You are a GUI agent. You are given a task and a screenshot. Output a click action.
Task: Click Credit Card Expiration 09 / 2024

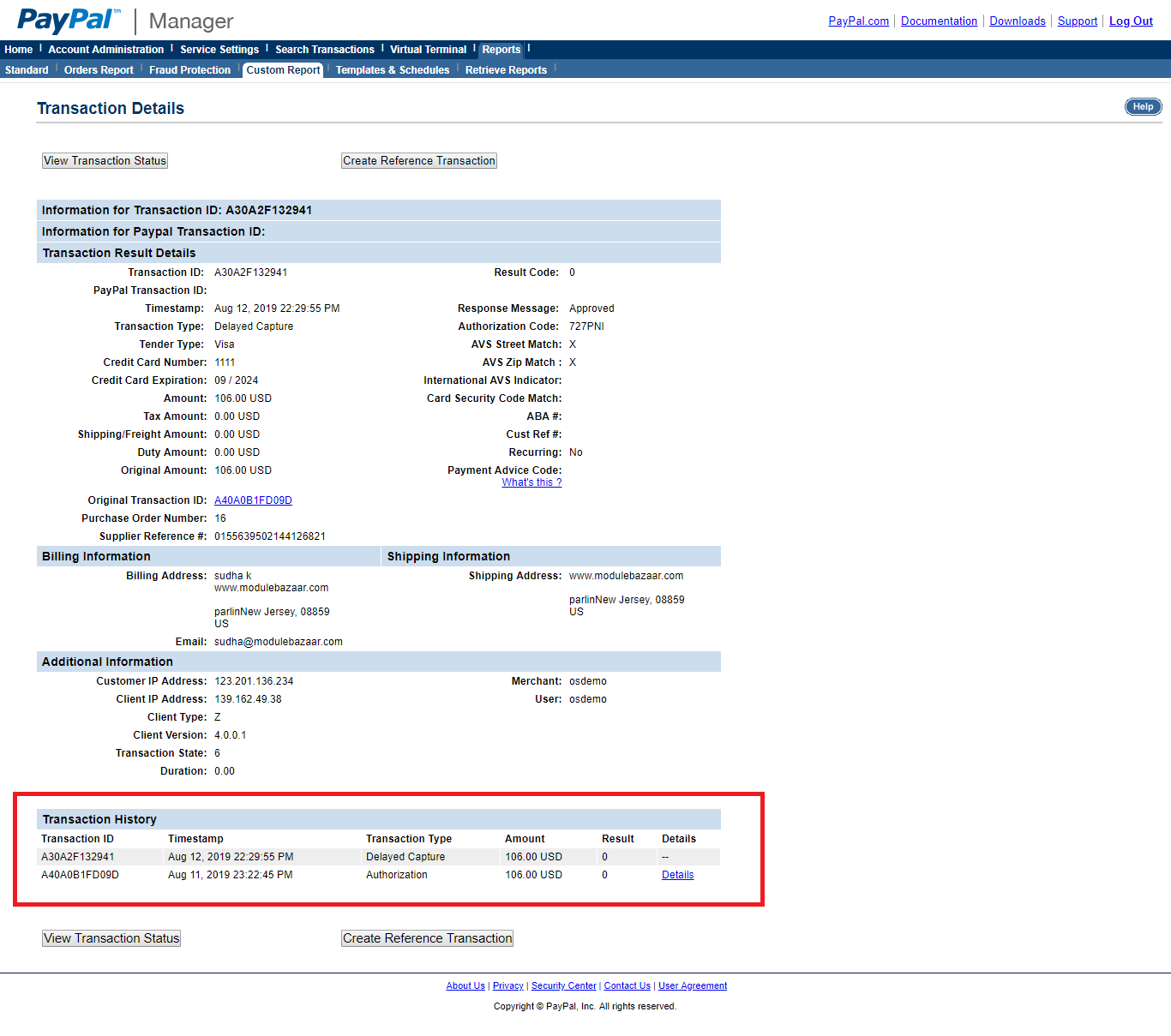236,380
